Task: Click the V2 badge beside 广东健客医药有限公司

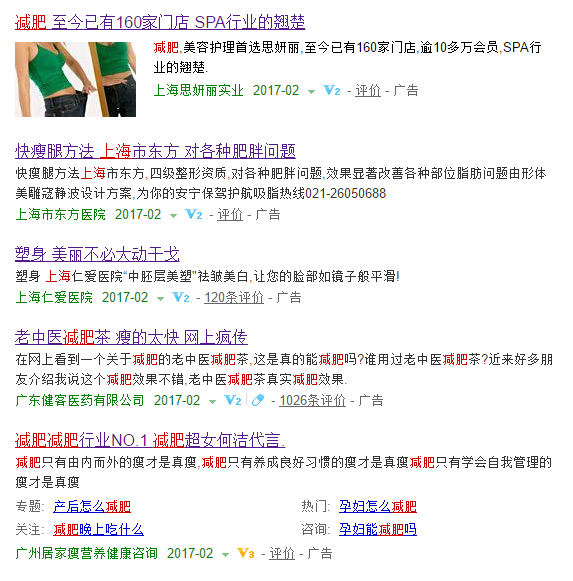Action: click(x=233, y=400)
